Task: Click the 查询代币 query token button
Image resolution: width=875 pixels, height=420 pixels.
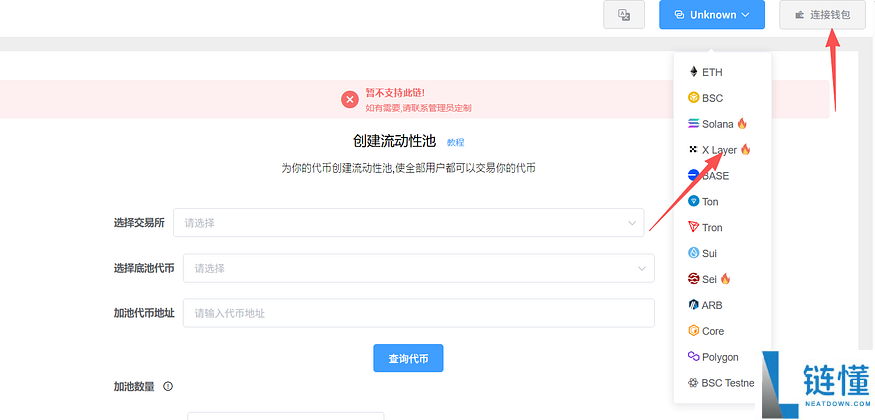Action: point(408,359)
